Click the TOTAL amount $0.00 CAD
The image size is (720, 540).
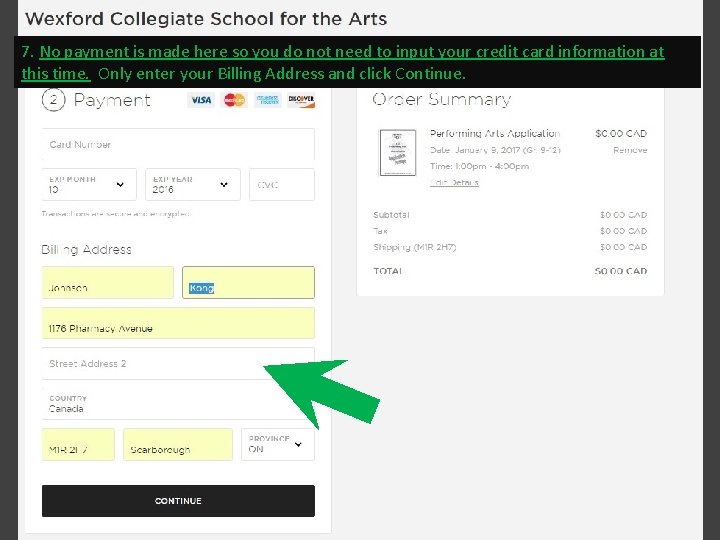(x=621, y=271)
